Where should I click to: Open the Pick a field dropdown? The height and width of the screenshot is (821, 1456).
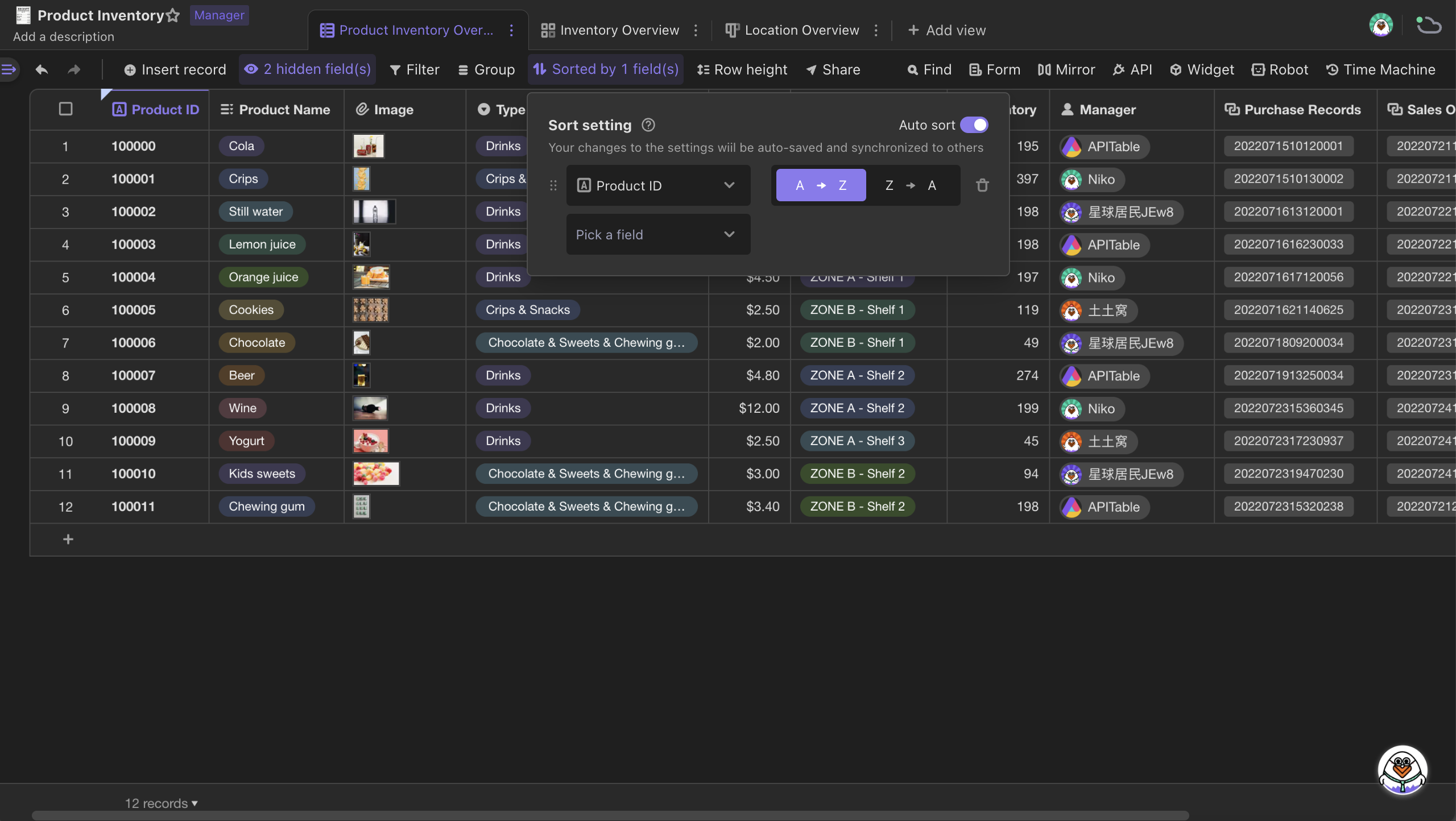[658, 234]
